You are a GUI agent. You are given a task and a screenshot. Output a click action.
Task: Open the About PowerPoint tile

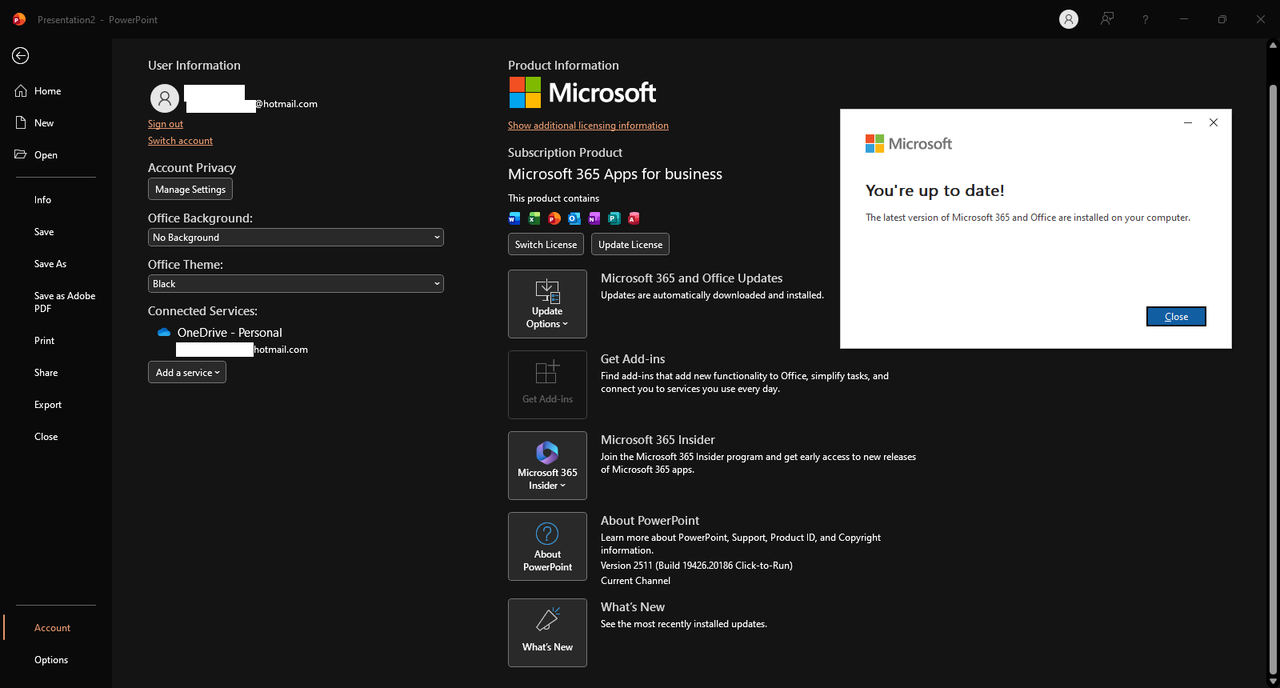pyautogui.click(x=547, y=546)
